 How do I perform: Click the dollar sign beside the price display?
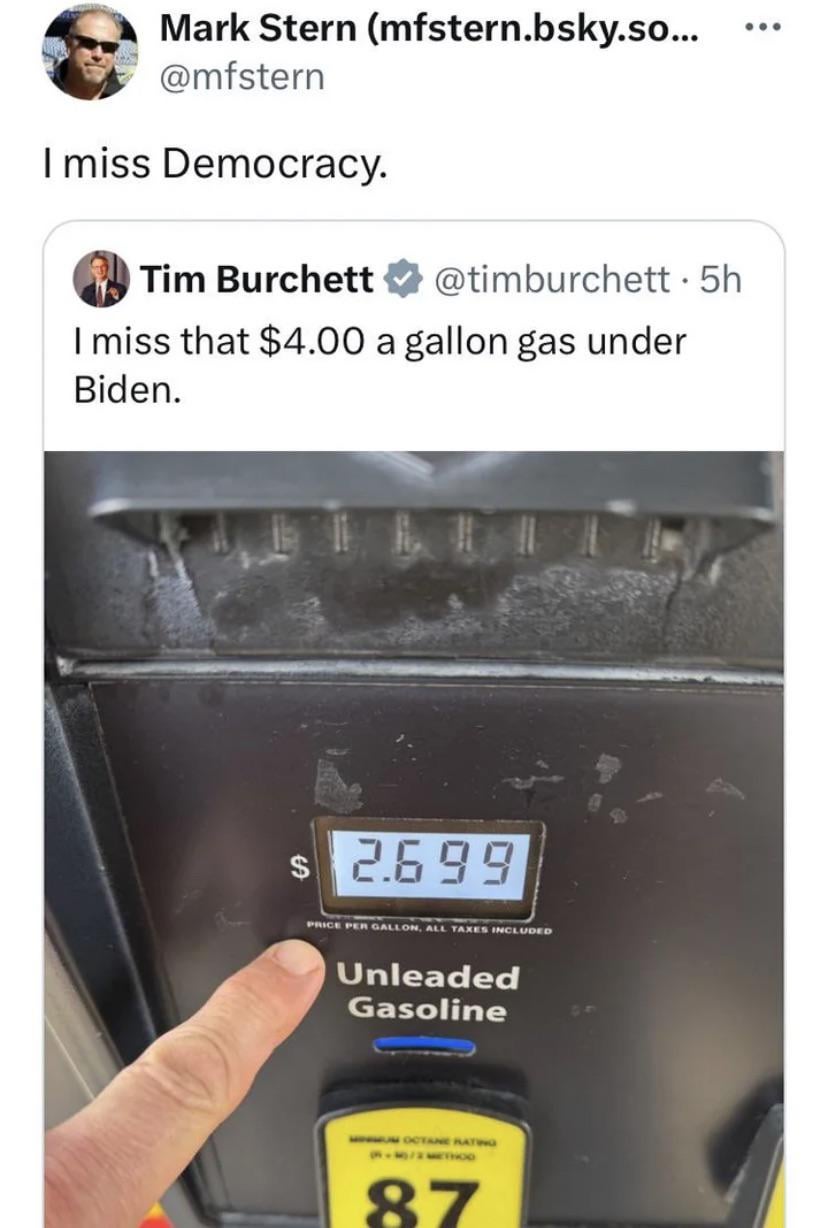(296, 868)
